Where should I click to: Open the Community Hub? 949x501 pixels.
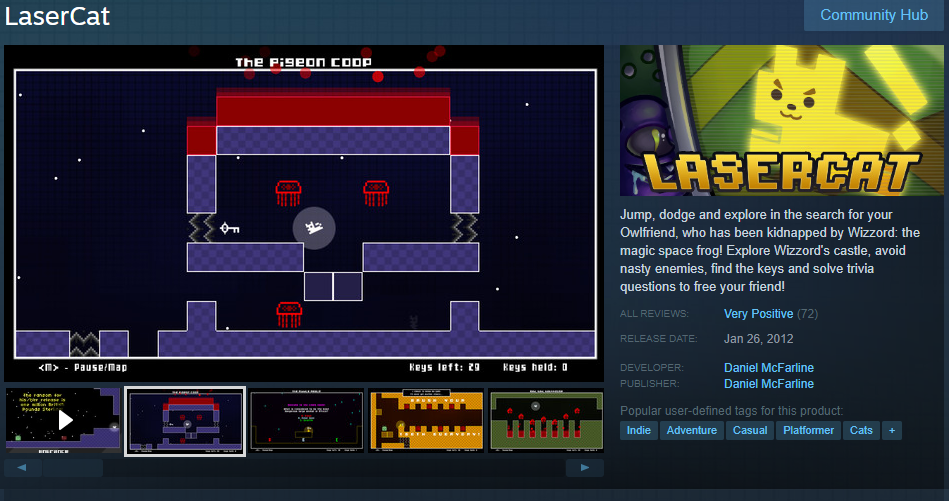tap(874, 15)
